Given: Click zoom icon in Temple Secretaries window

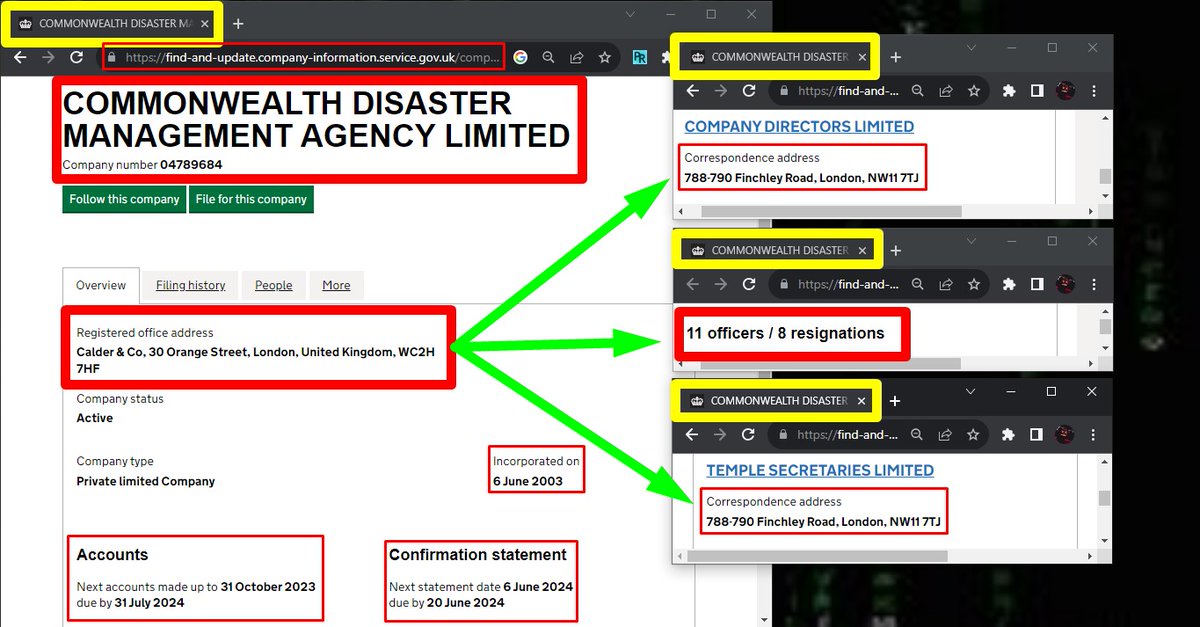Looking at the screenshot, I should [x=917, y=435].
